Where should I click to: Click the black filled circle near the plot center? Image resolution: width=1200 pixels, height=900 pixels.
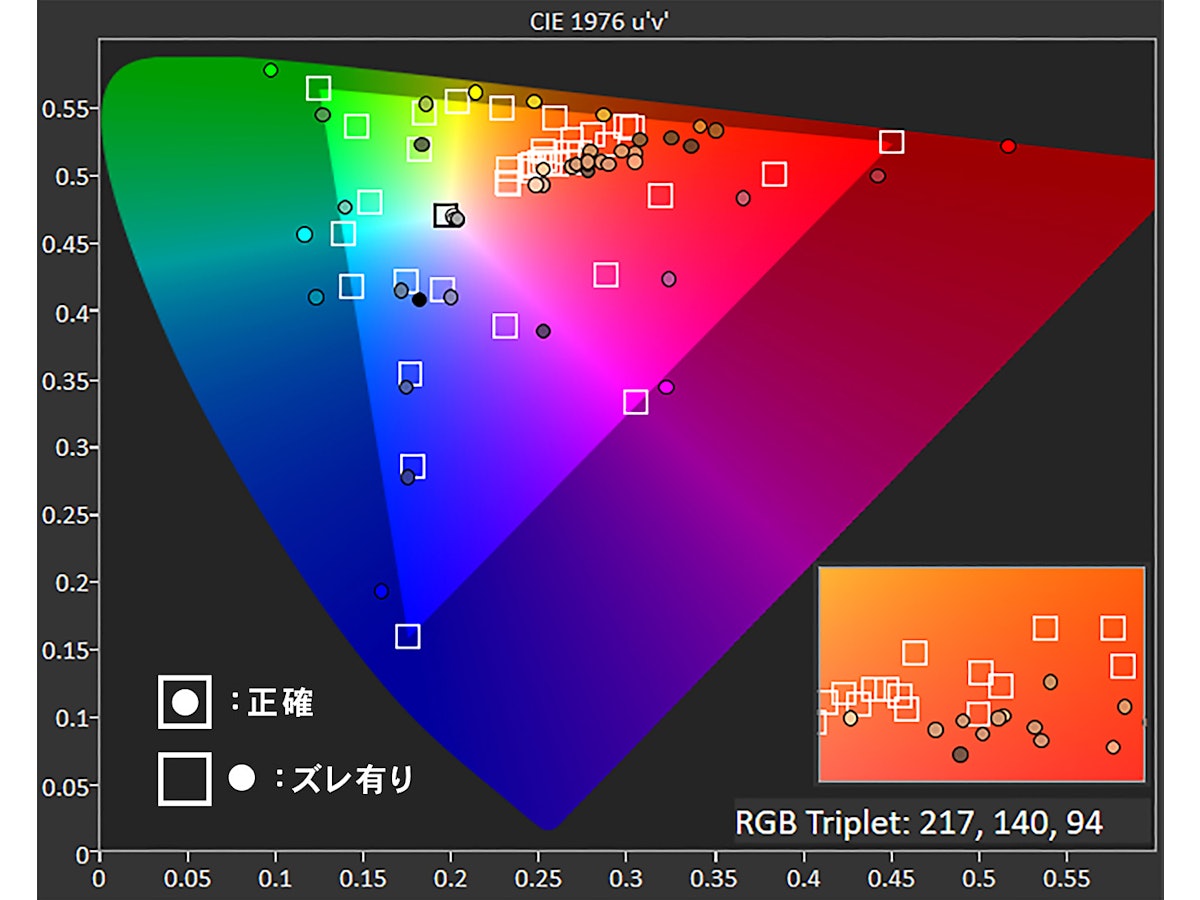tap(418, 297)
